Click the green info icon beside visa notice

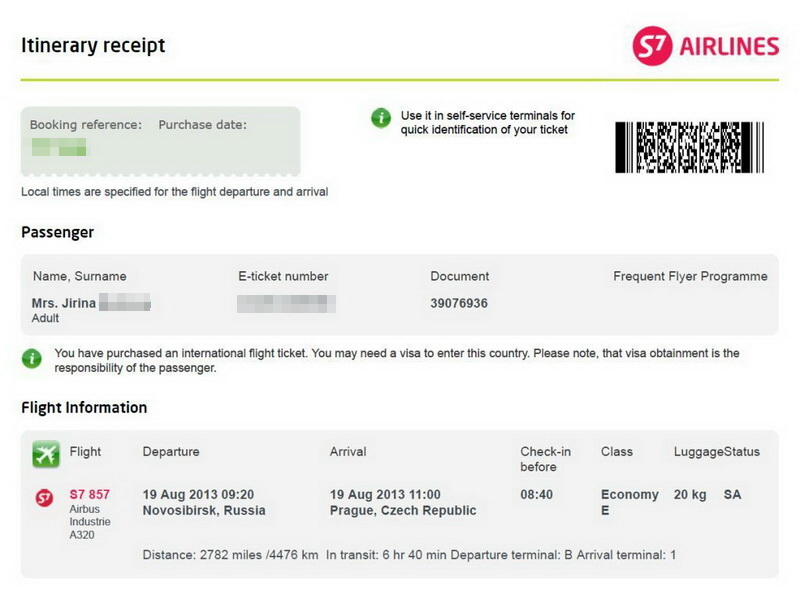[x=32, y=359]
